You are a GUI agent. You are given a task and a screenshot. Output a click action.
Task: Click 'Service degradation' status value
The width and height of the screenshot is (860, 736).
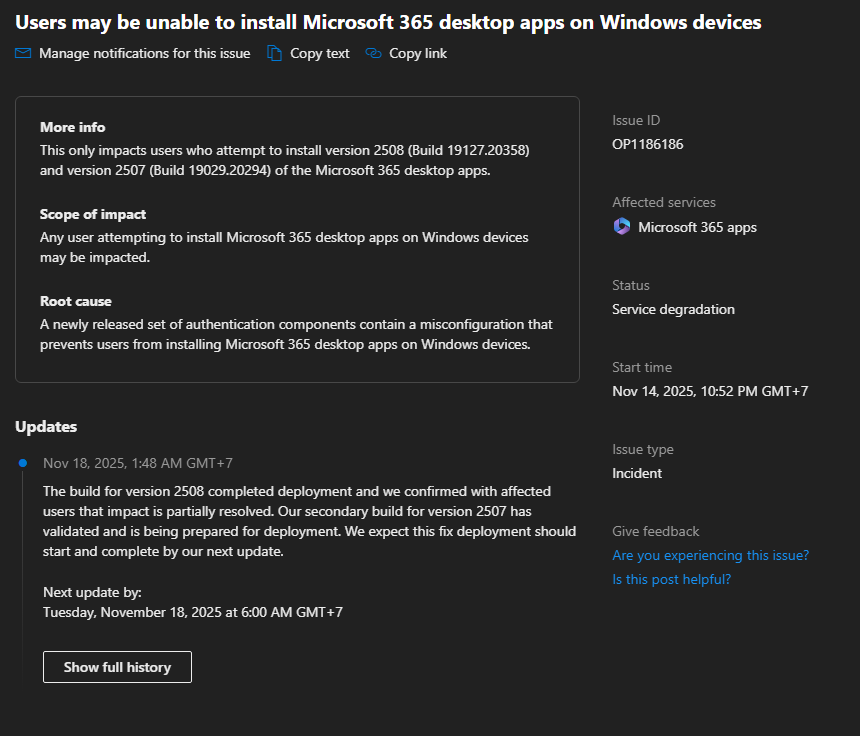pyautogui.click(x=673, y=309)
